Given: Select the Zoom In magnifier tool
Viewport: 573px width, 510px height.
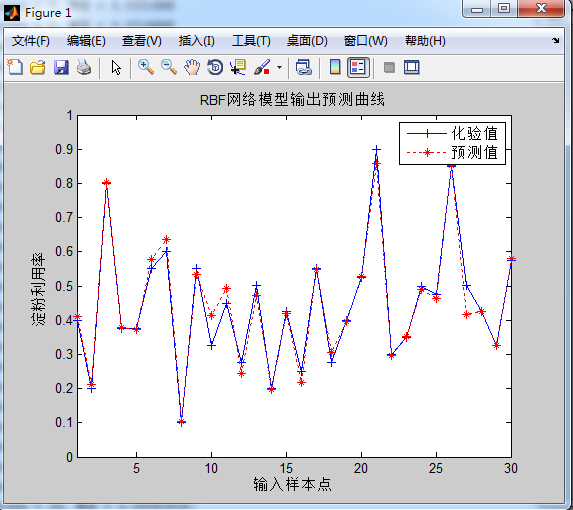Looking at the screenshot, I should pos(146,67).
